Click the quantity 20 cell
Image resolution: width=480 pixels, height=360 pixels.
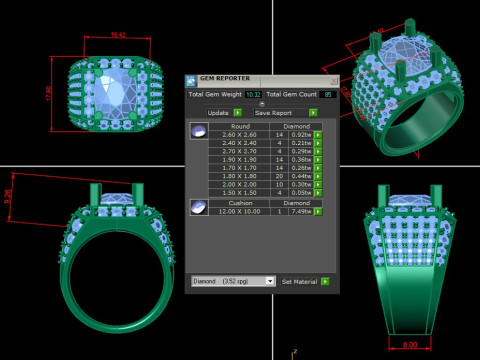[279, 176]
